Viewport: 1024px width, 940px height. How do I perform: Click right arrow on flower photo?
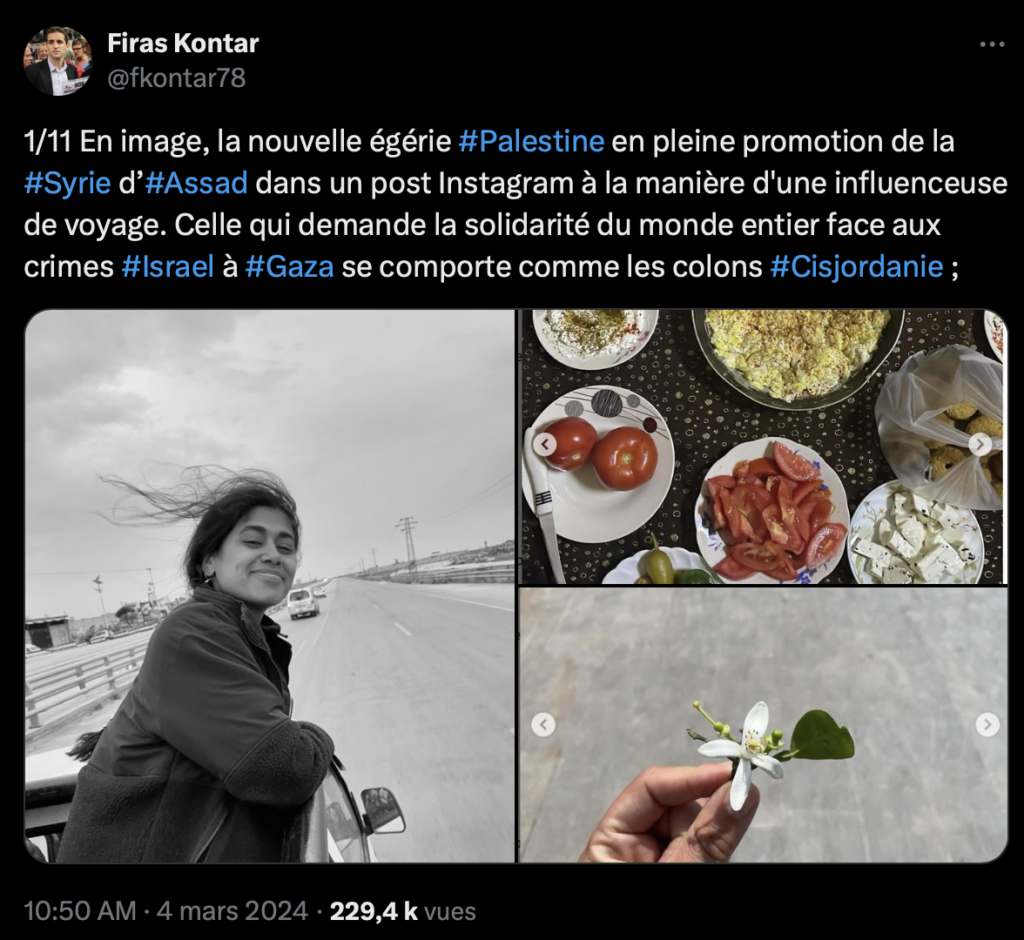pyautogui.click(x=987, y=724)
